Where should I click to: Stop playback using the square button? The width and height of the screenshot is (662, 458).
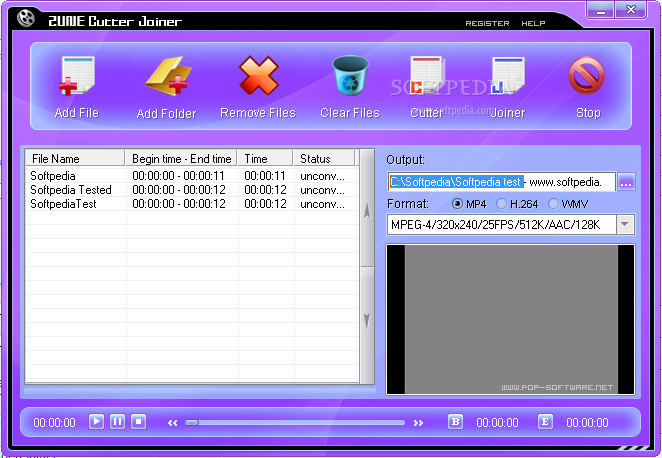click(138, 421)
